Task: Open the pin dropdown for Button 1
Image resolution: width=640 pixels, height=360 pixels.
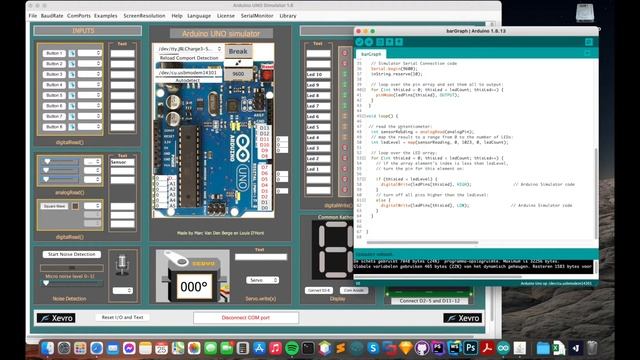Action: [89, 53]
